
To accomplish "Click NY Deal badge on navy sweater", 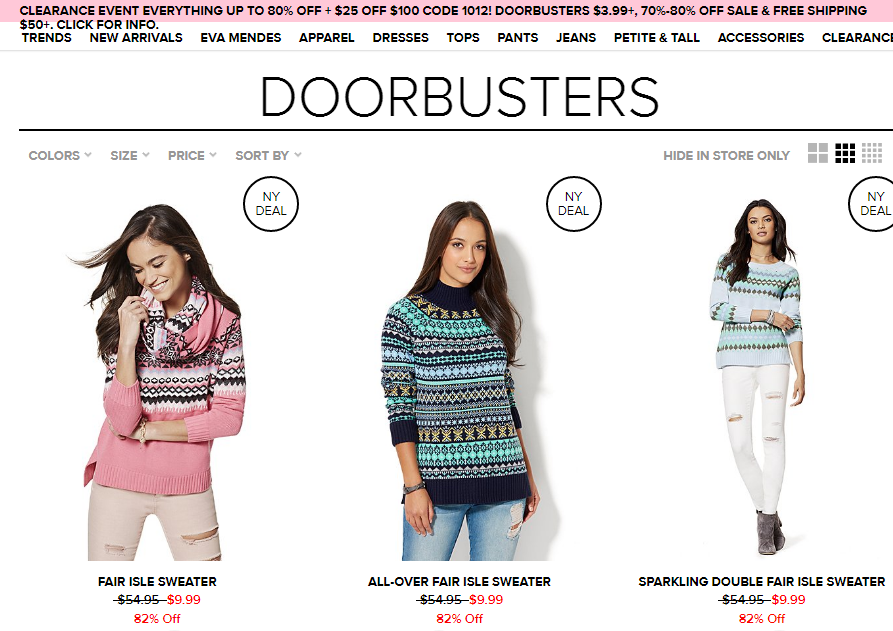I will pyautogui.click(x=574, y=204).
